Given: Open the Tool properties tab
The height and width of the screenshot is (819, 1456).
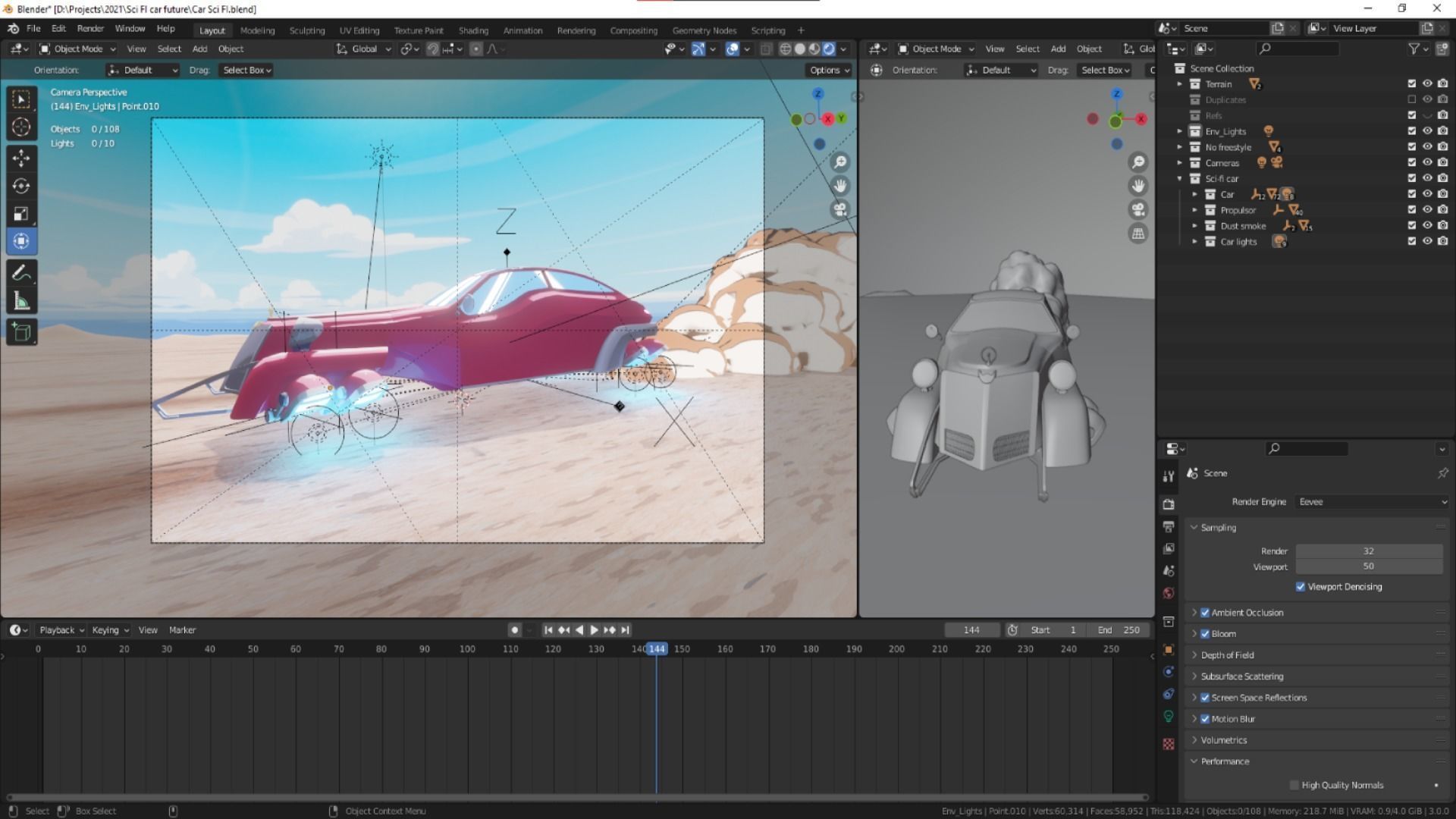Looking at the screenshot, I should coord(1169,476).
